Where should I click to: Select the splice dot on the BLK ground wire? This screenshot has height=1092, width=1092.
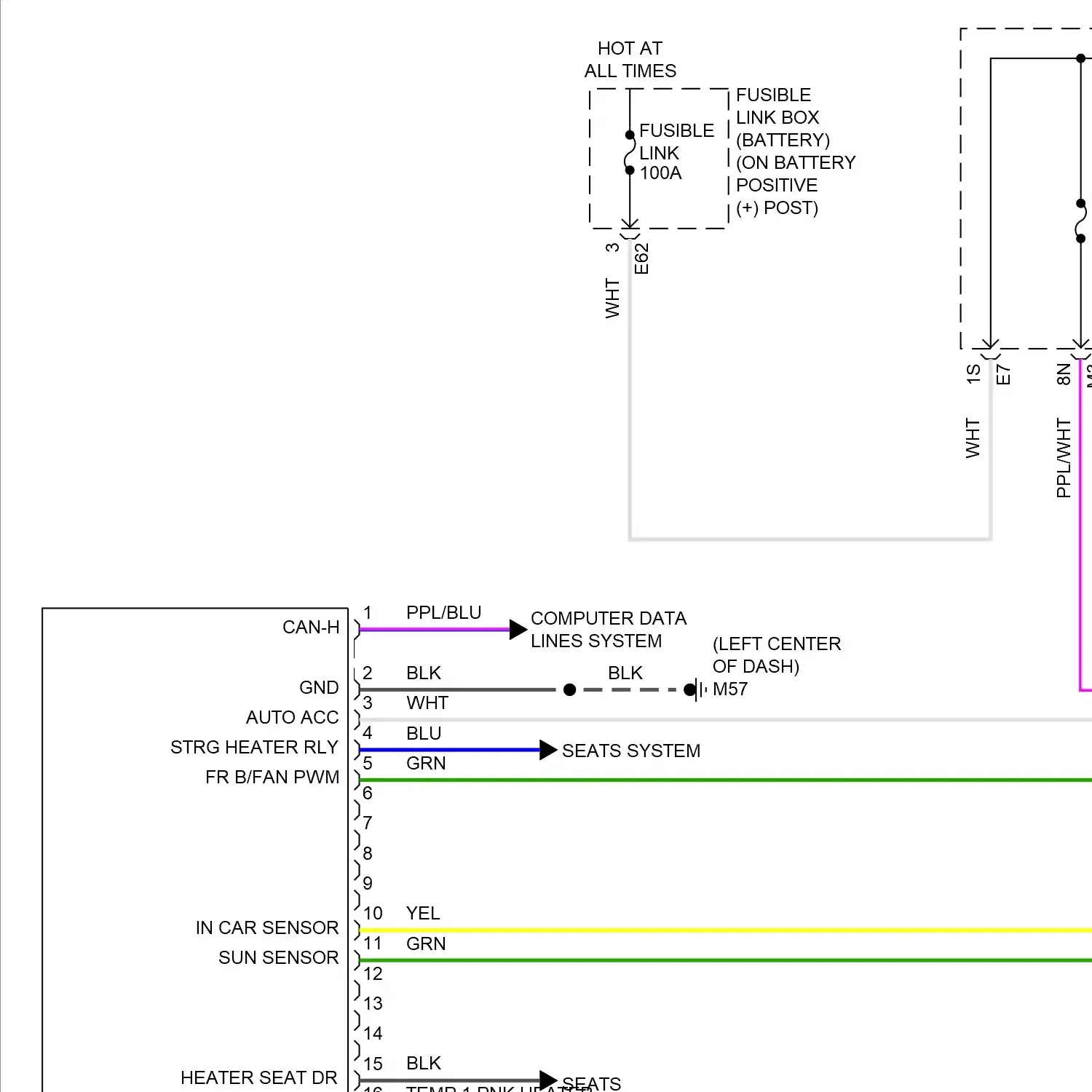click(x=570, y=689)
